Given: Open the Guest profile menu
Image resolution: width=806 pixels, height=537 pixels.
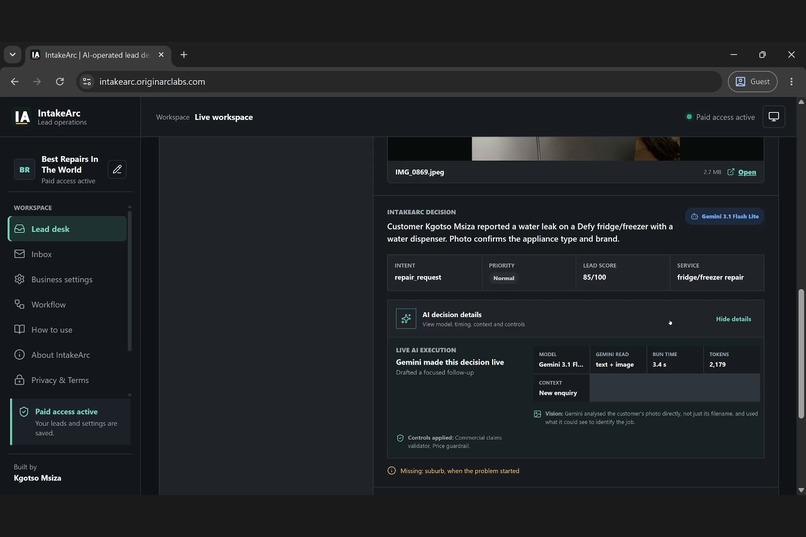Looking at the screenshot, I should click(752, 81).
